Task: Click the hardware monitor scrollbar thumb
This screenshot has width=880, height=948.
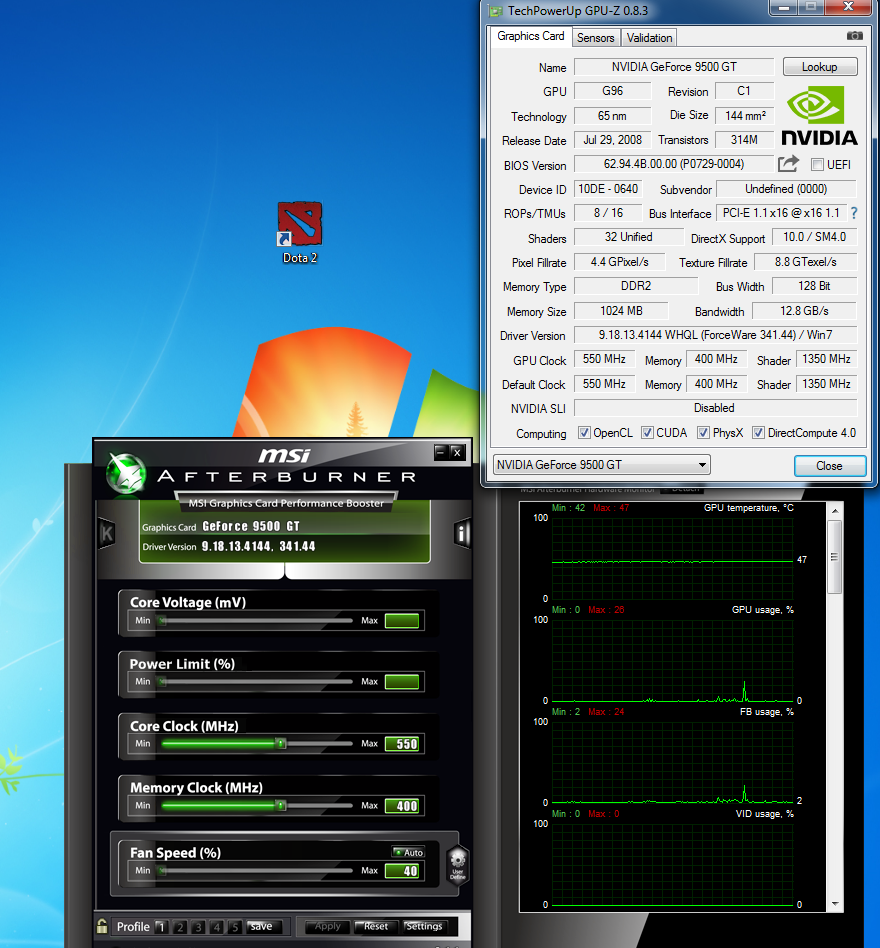Action: [835, 557]
